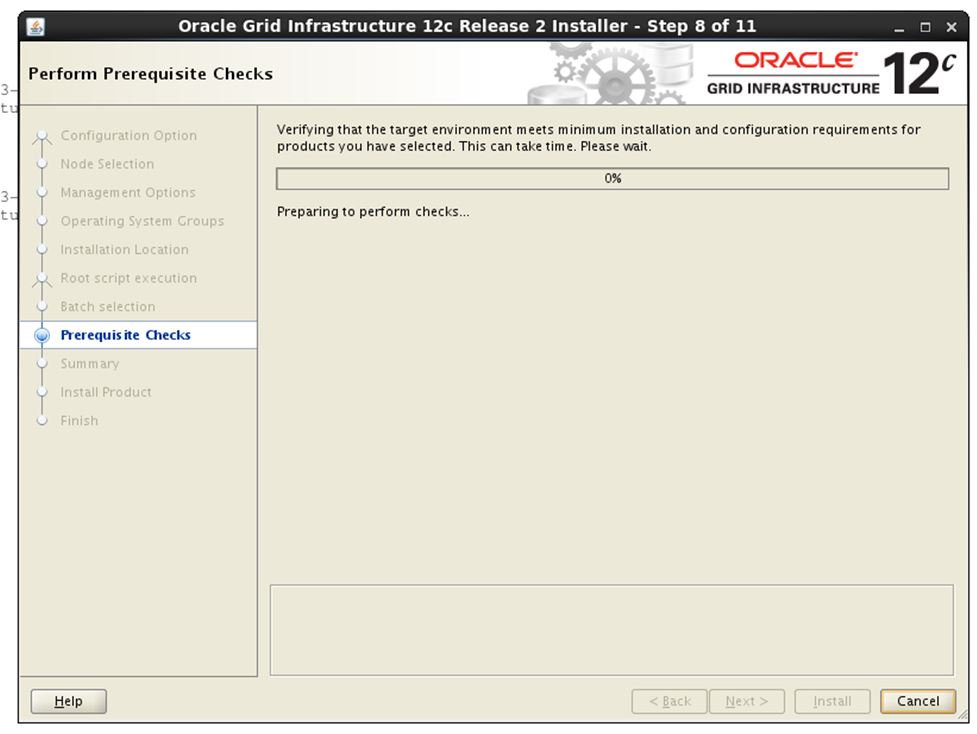The image size is (977, 734).
Task: Click the Oracle Grid Infrastructure 12c logo
Action: pos(829,73)
